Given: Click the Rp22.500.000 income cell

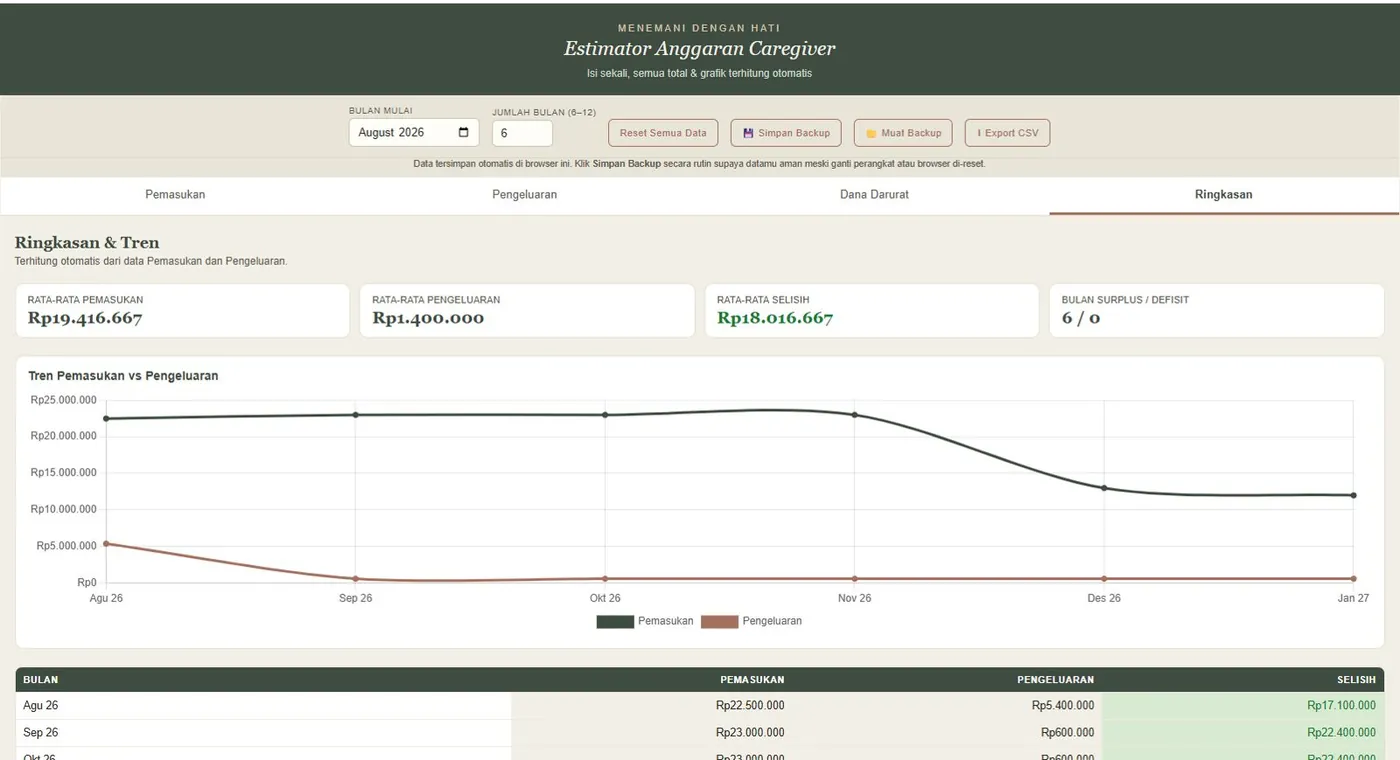Looking at the screenshot, I should point(750,706).
